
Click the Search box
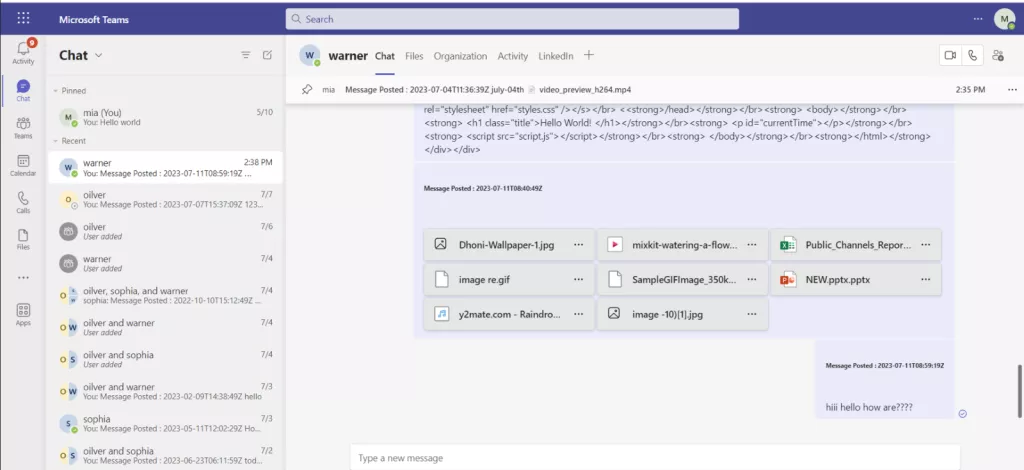[512, 19]
